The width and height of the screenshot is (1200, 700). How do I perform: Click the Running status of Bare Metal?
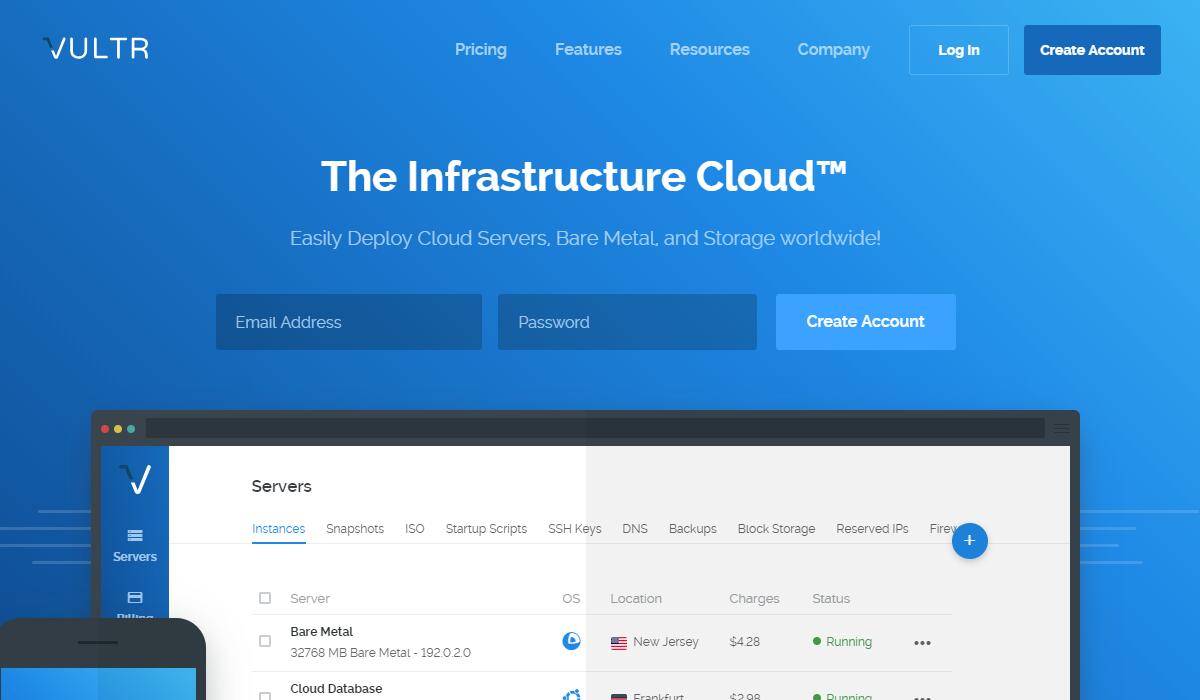(x=842, y=642)
